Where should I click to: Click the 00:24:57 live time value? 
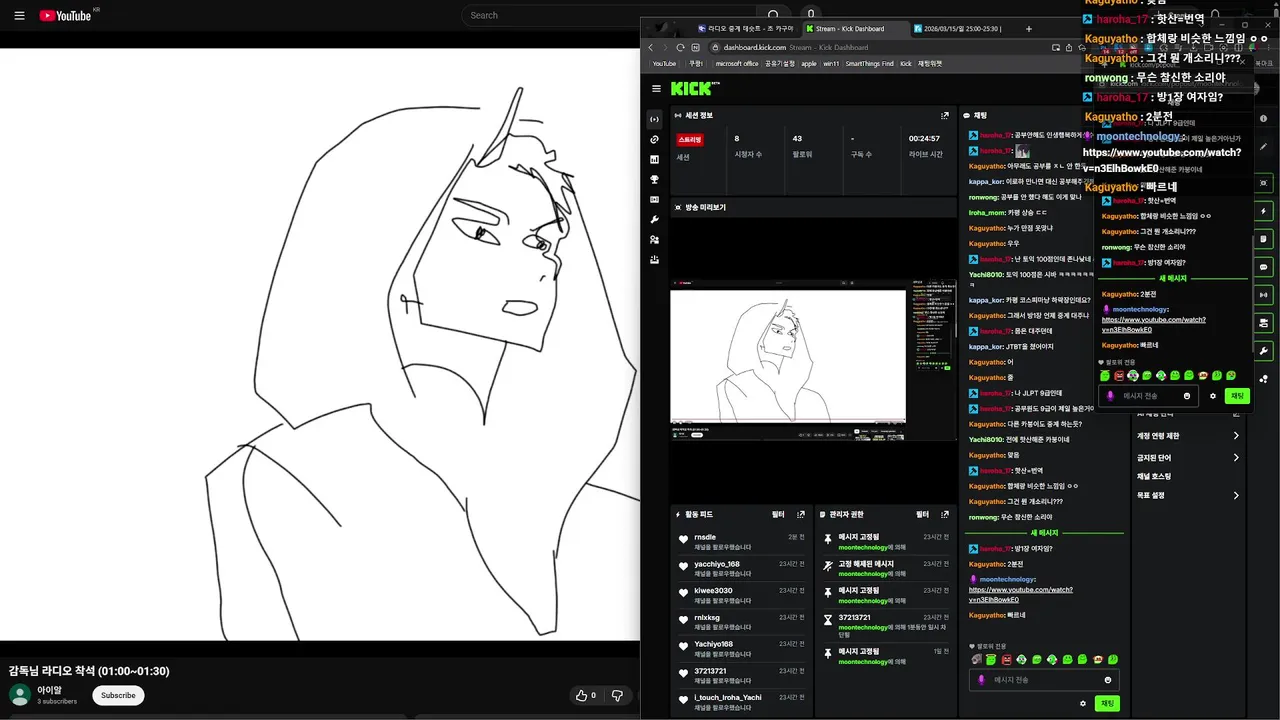click(x=924, y=139)
